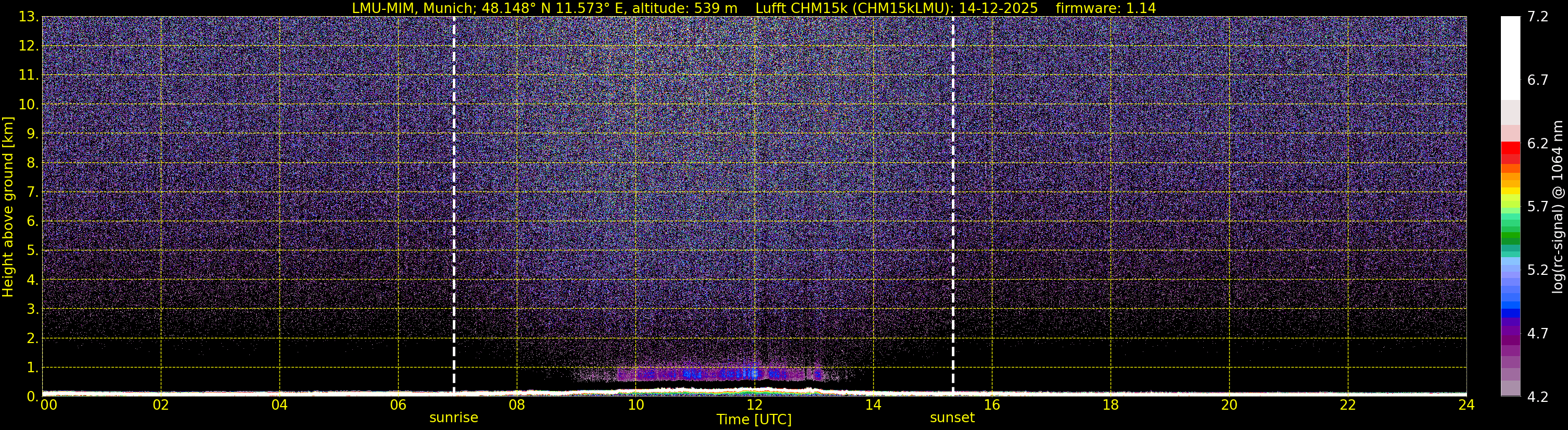The image size is (1568, 430).
Task: Click the 12 tick on the time axis
Action: (x=754, y=406)
